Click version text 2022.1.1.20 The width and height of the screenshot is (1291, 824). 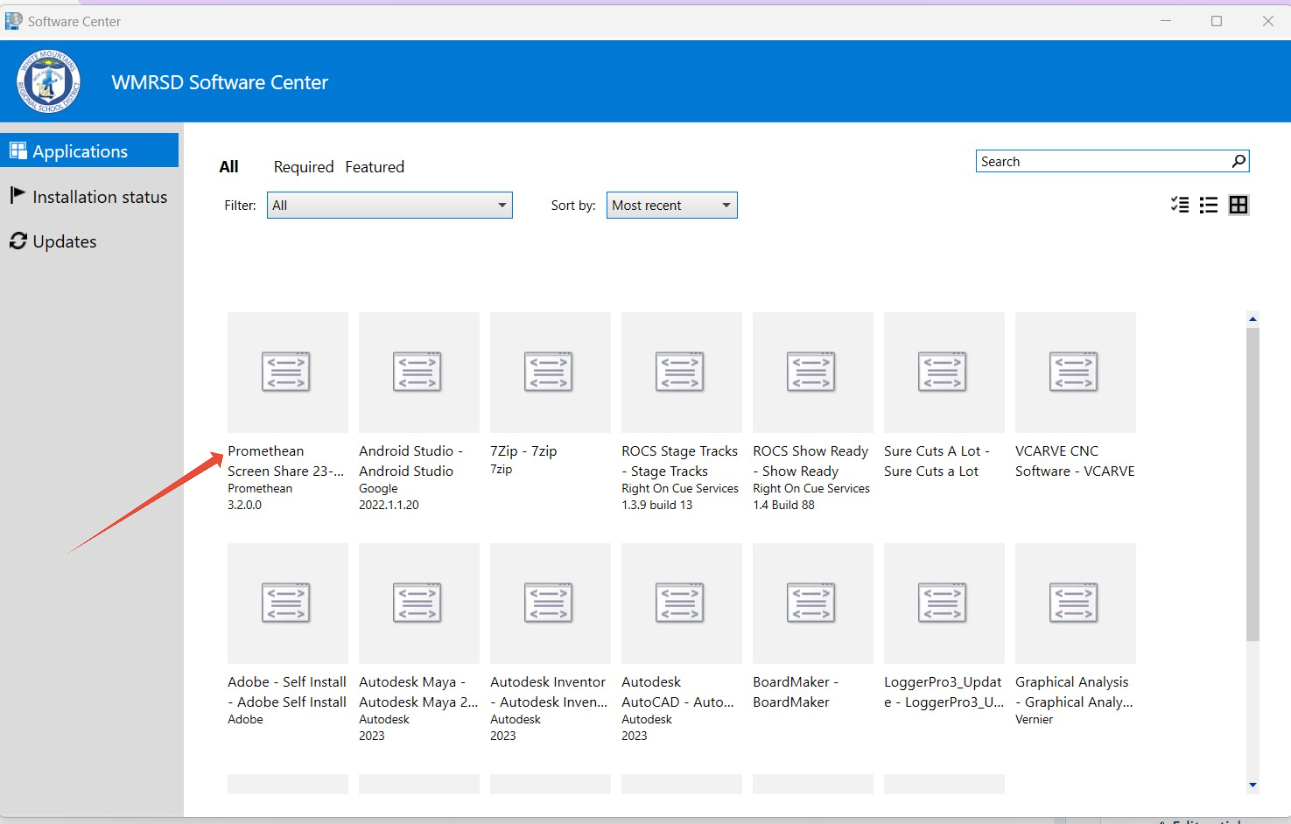(389, 505)
